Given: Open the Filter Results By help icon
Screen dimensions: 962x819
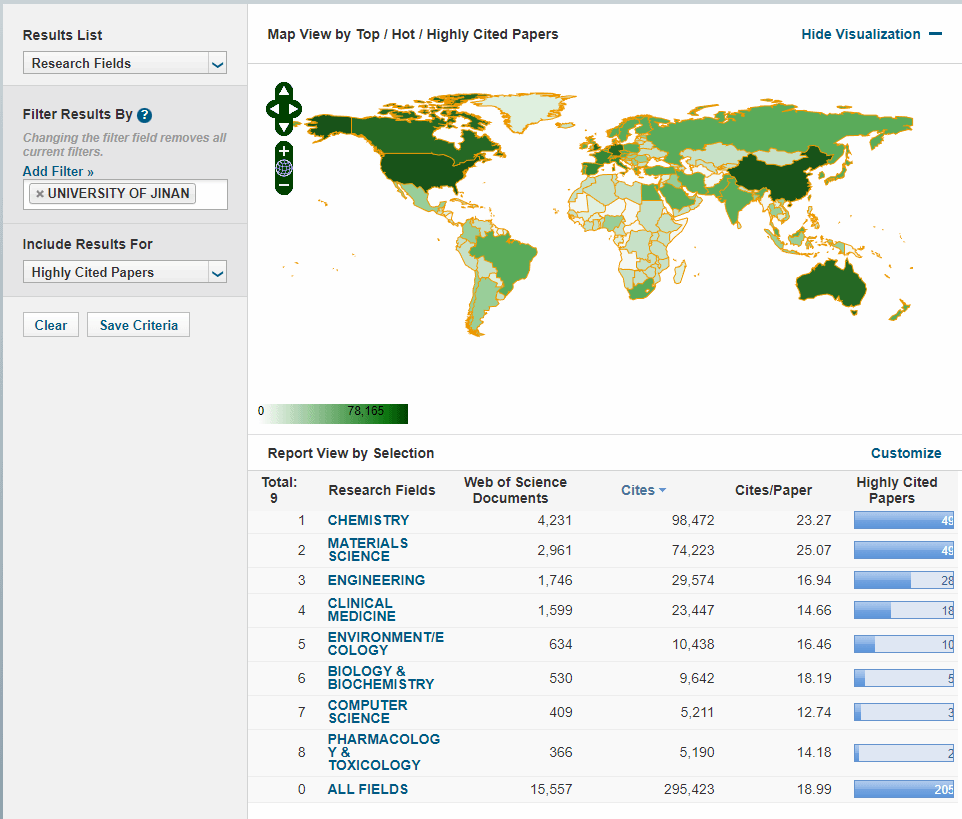Looking at the screenshot, I should 145,115.
